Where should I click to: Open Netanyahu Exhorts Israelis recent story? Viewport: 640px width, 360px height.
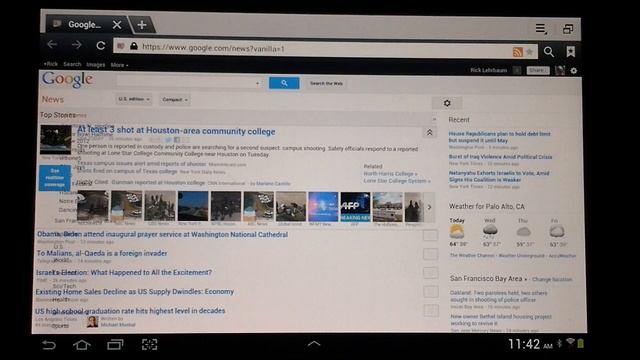499,176
